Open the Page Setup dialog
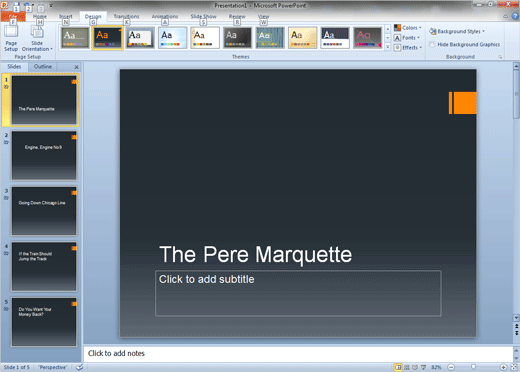This screenshot has width=520, height=372. (11, 38)
